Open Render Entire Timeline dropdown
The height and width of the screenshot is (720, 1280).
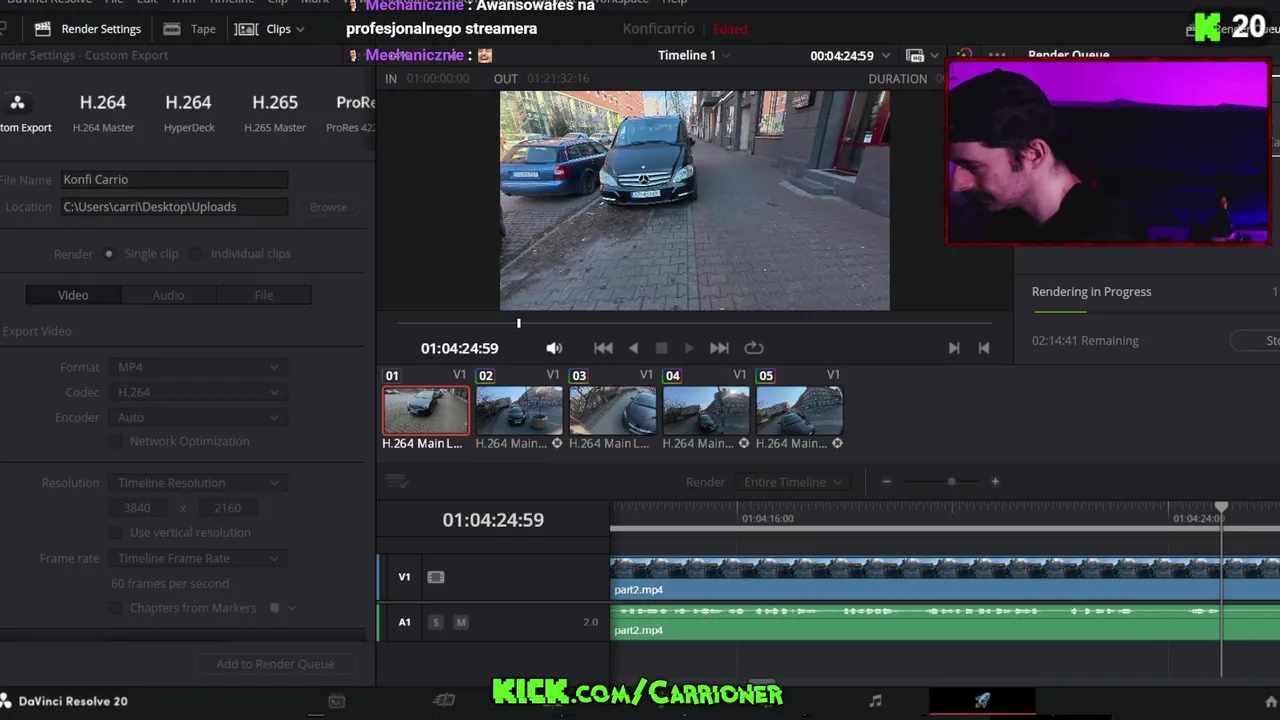pos(794,482)
